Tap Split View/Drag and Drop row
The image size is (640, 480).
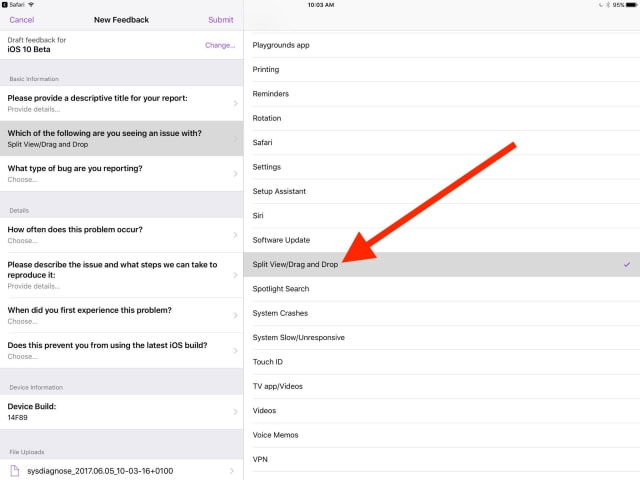pos(442,264)
